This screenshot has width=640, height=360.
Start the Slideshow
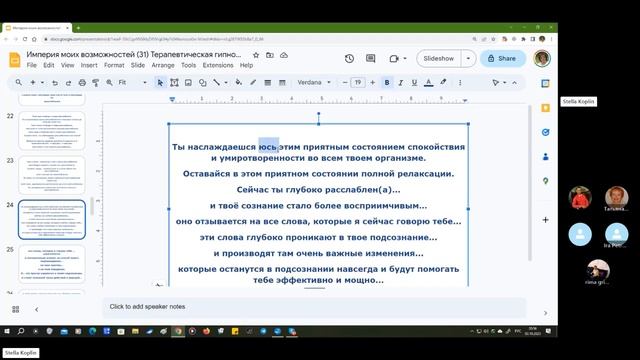(439, 58)
